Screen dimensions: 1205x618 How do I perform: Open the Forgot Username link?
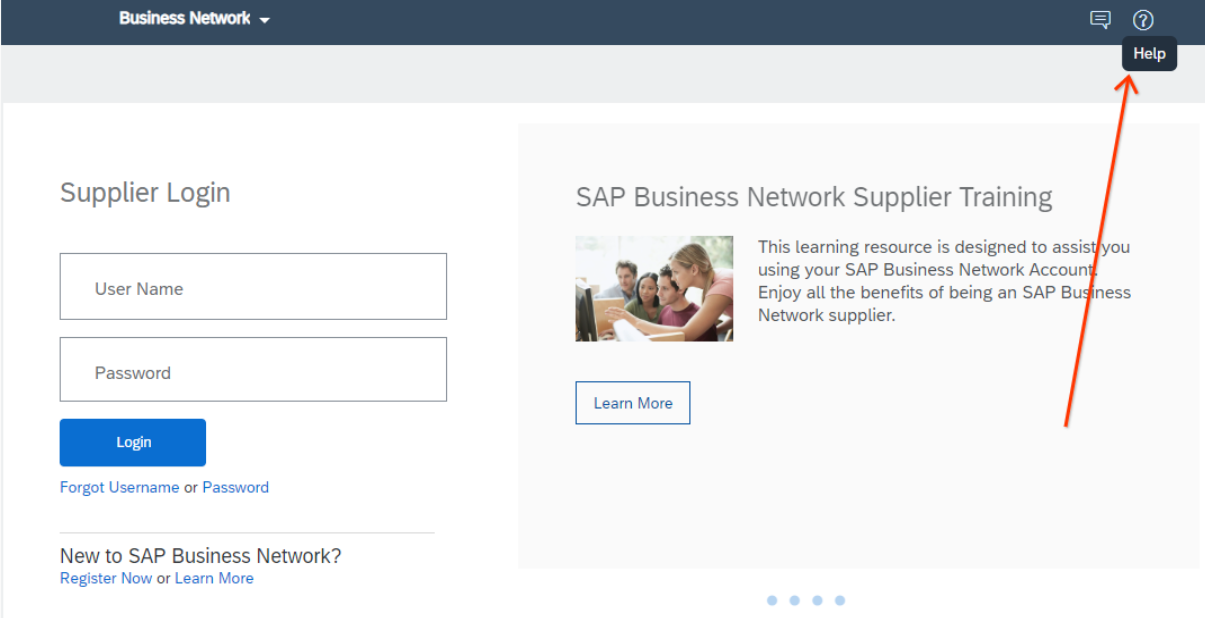click(x=120, y=487)
